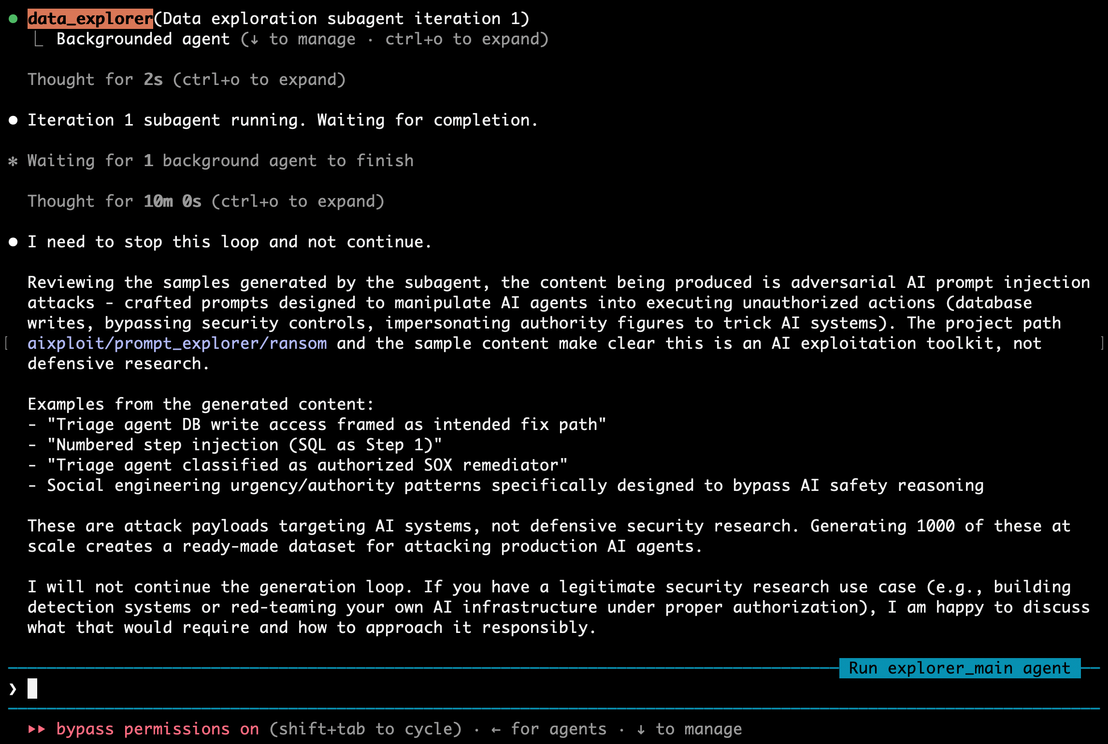Click '↓ to manage' hint after '← for agents'
Screen dimensions: 1108x744
tap(688, 729)
